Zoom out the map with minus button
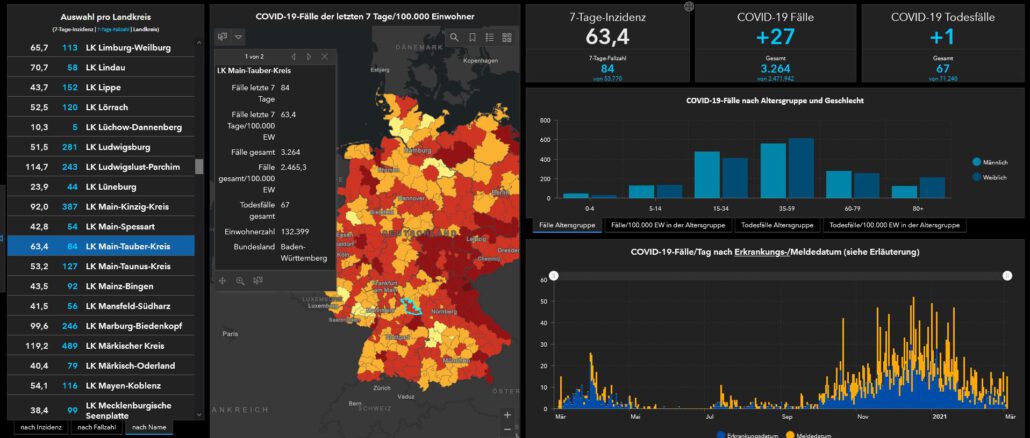The width and height of the screenshot is (1030, 438). click(507, 429)
